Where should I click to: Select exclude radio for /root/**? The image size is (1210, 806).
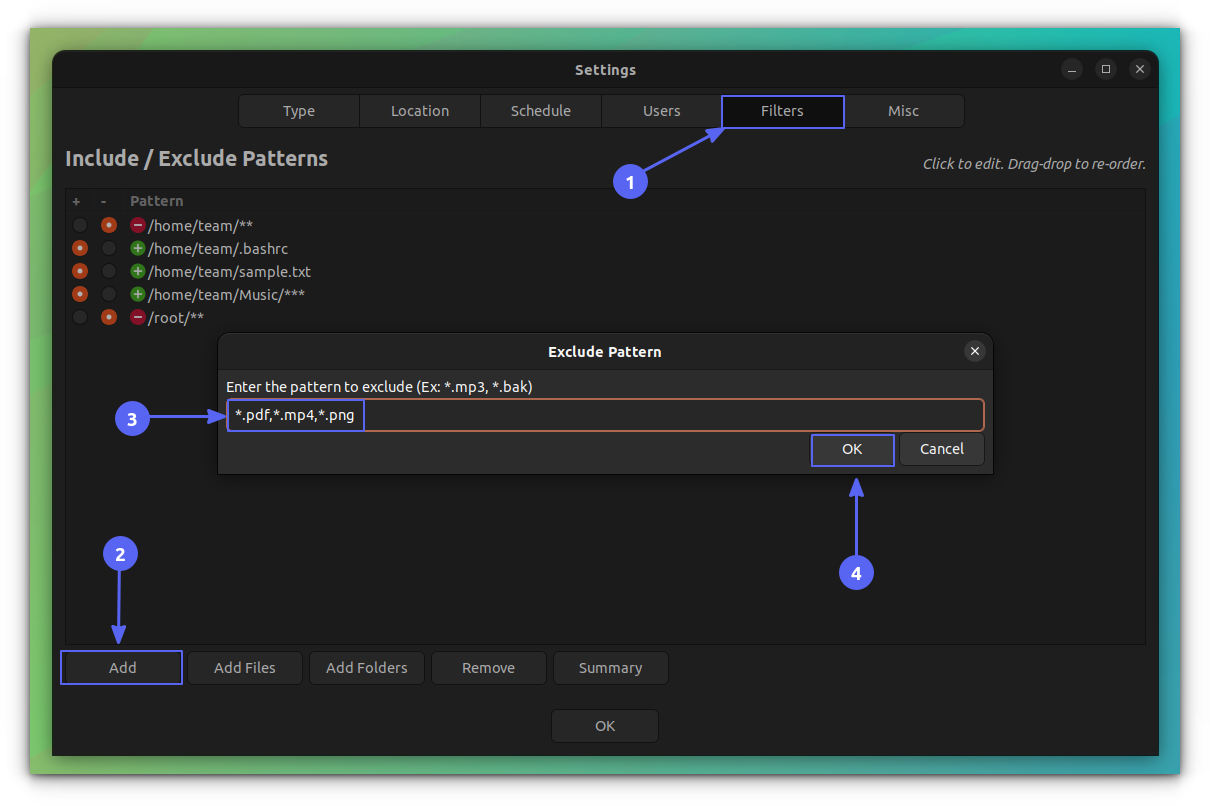(x=109, y=317)
